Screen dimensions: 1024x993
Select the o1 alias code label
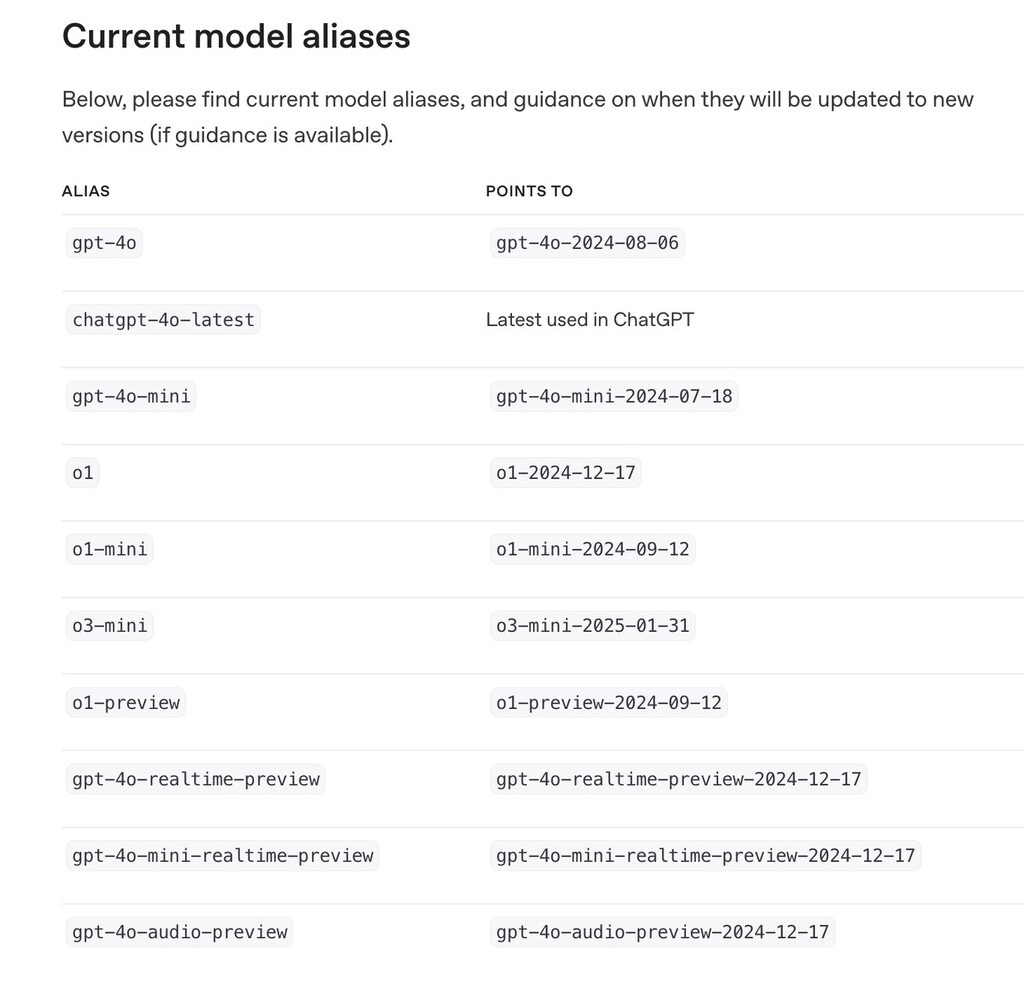click(x=83, y=473)
